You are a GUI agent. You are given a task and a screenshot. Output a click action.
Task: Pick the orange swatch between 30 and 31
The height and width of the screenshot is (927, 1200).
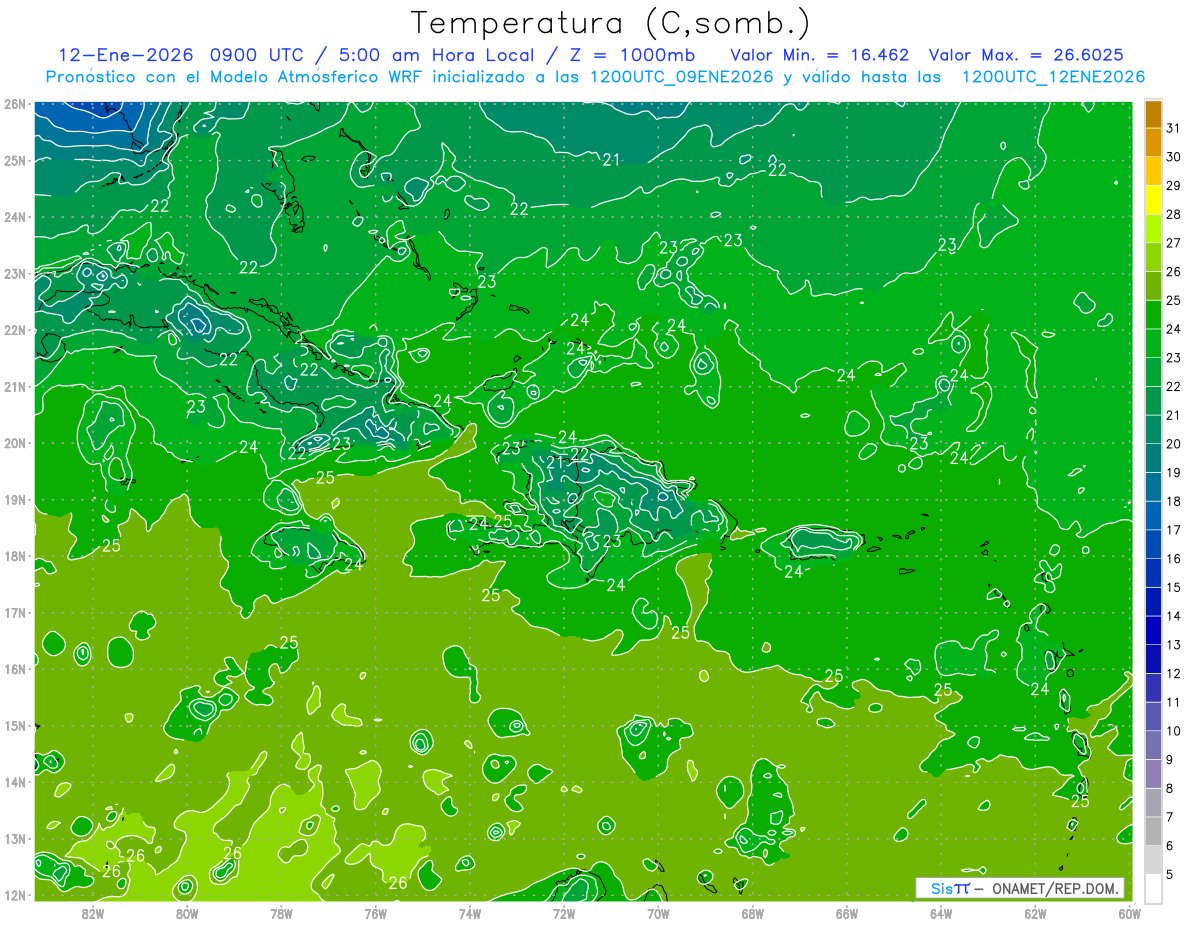point(1154,143)
